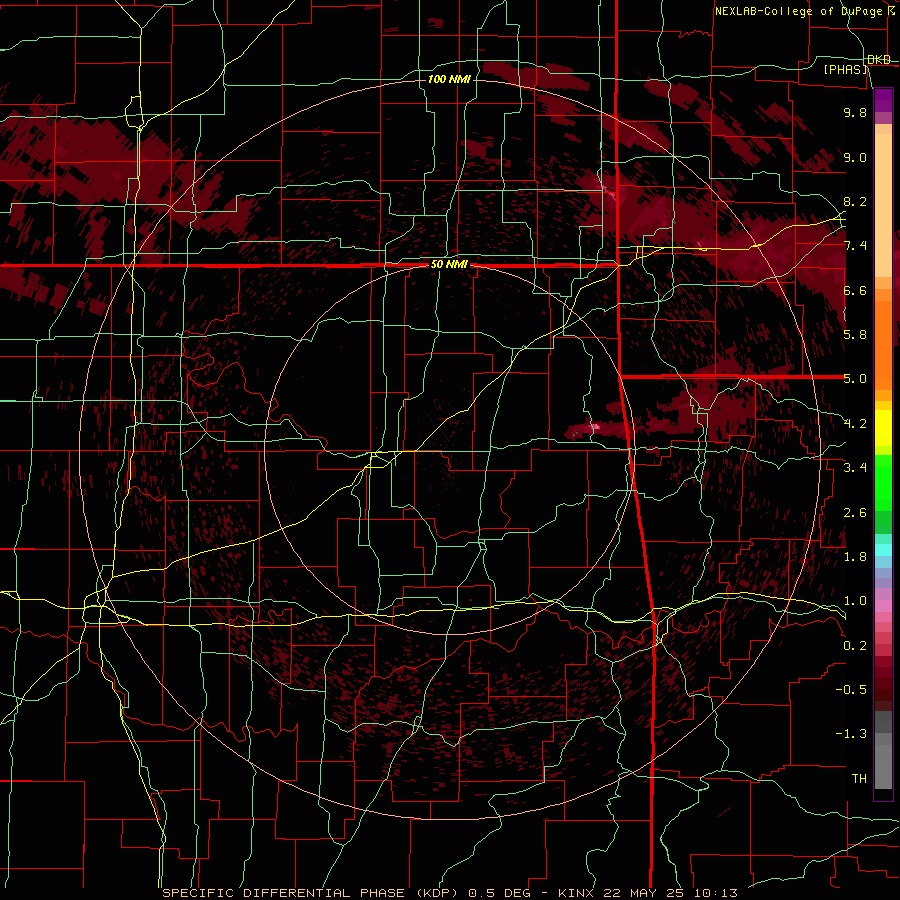Click the 3.4 value on the scale

pos(855,468)
